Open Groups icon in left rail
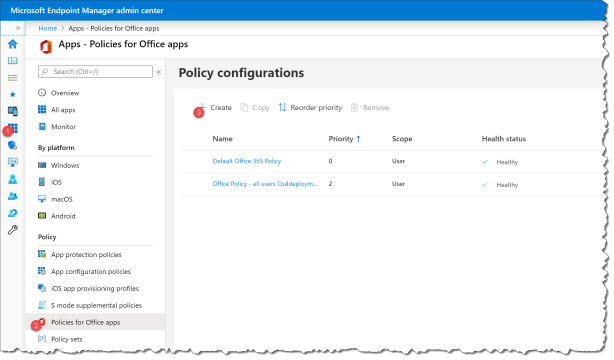Image resolution: width=614 pixels, height=360 pixels. pyautogui.click(x=13, y=196)
